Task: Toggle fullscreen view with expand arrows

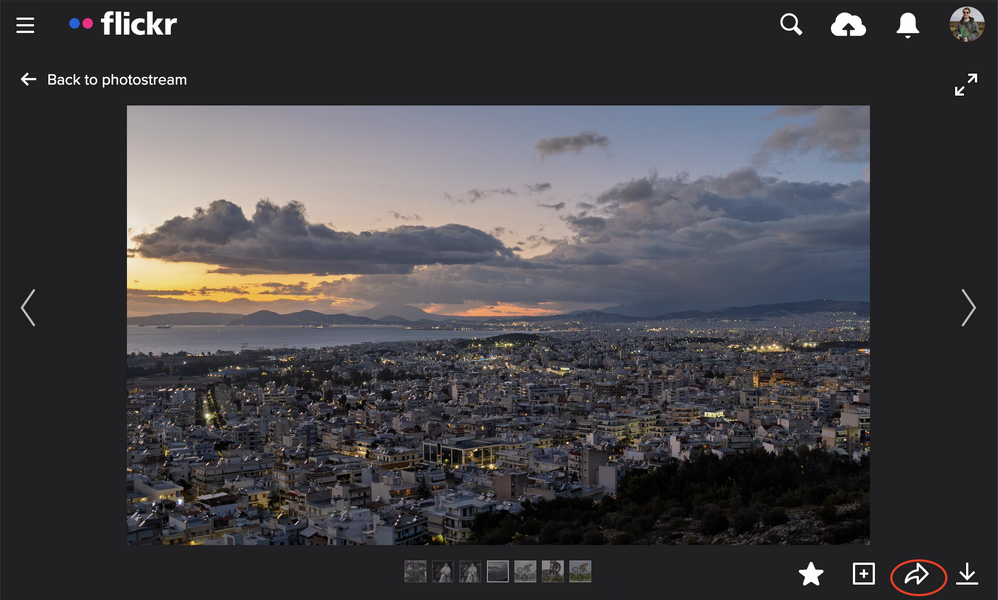Action: click(x=965, y=85)
